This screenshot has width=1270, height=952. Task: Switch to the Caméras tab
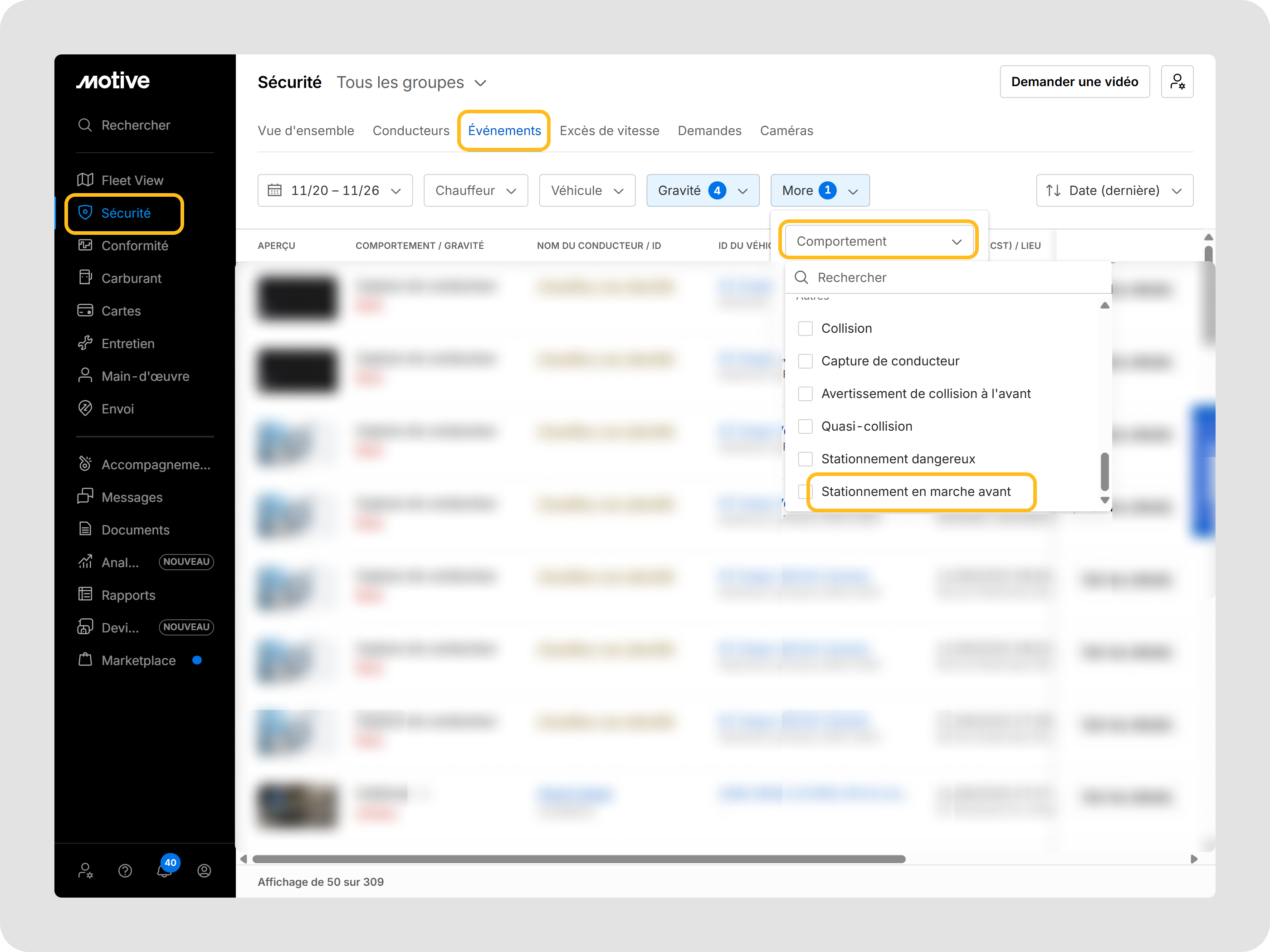(x=786, y=131)
